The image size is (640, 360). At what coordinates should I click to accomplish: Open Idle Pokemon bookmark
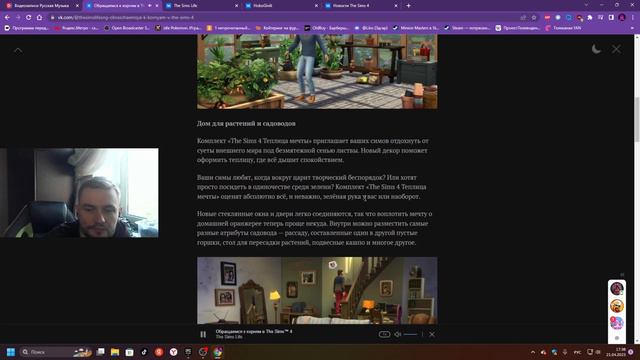(x=178, y=28)
